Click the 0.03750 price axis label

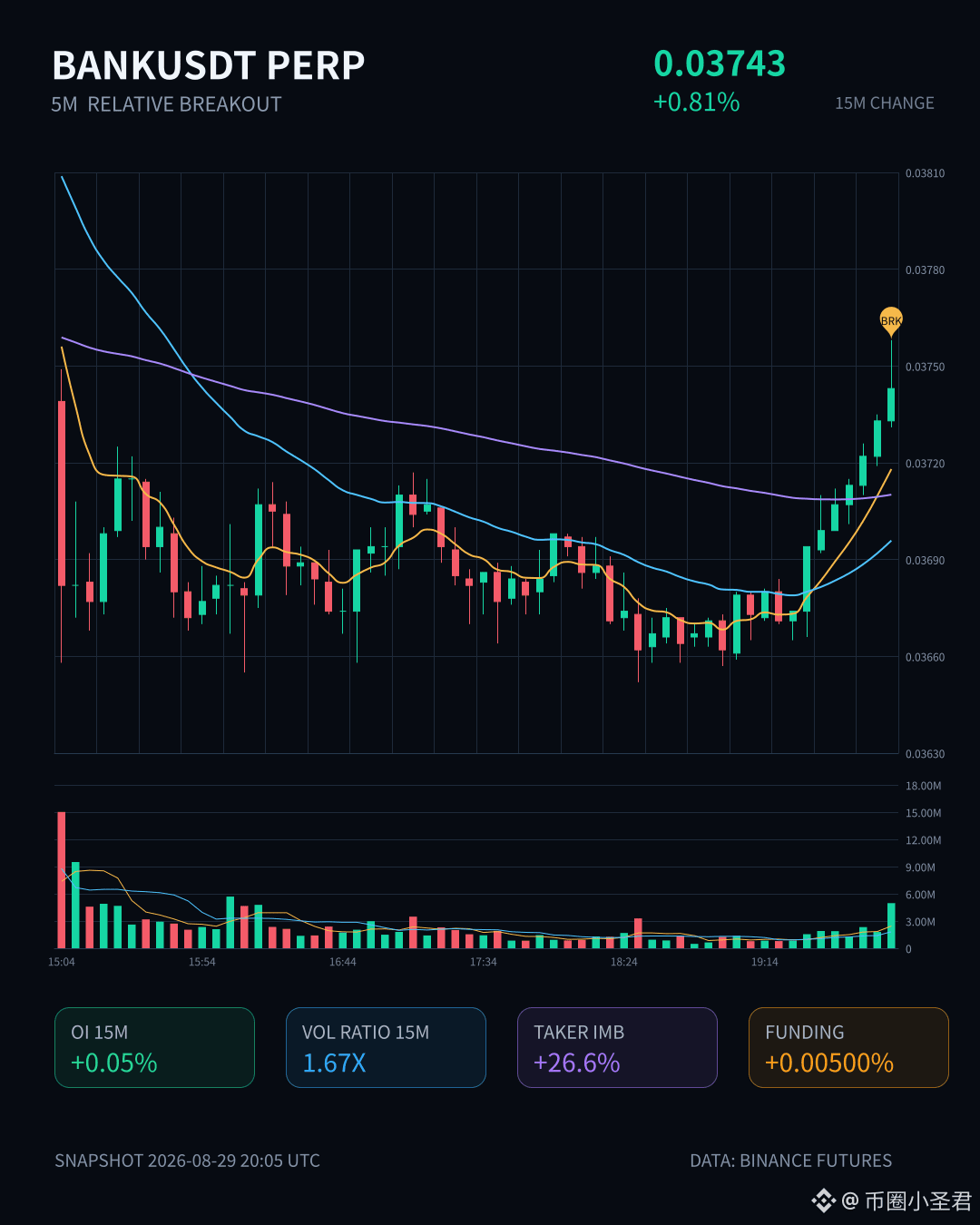[925, 367]
